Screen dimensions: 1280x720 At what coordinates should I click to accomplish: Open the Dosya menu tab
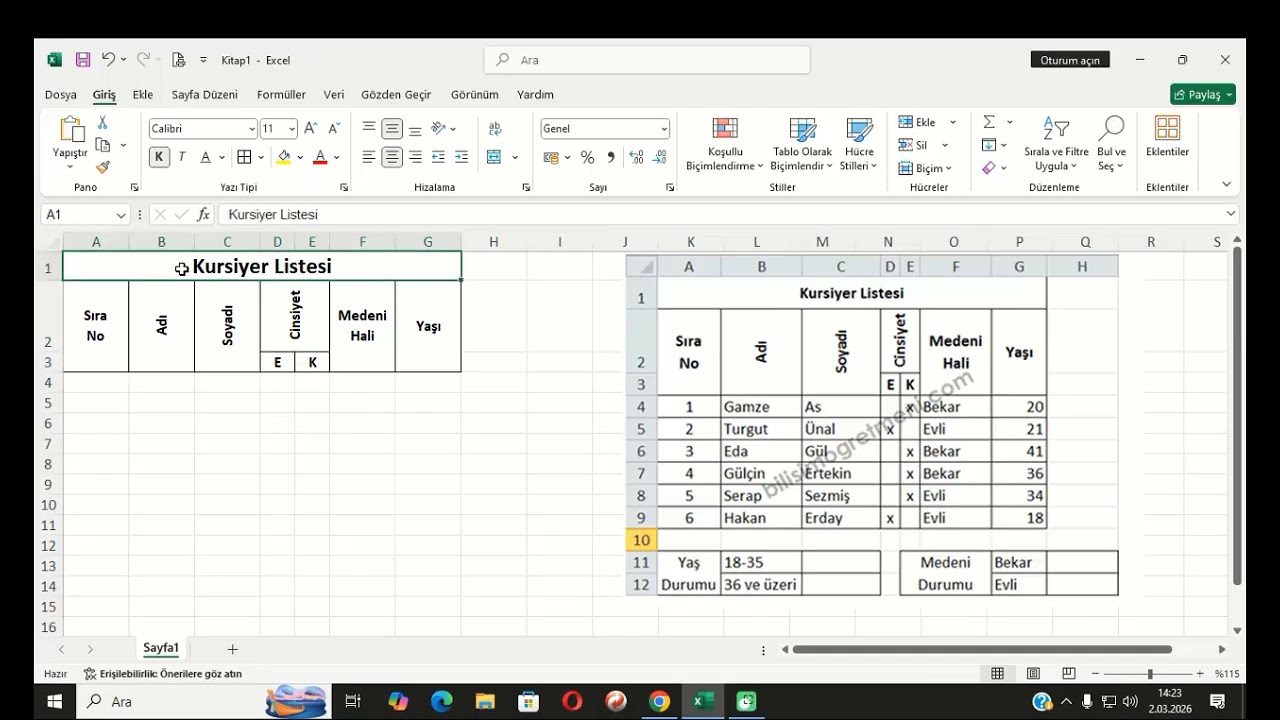61,95
